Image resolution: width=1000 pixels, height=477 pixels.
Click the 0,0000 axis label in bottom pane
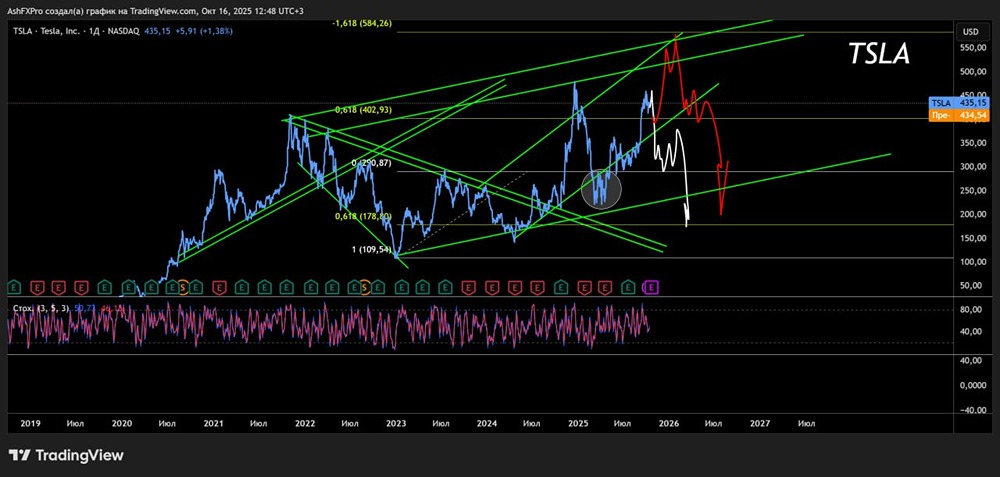pyautogui.click(x=973, y=386)
